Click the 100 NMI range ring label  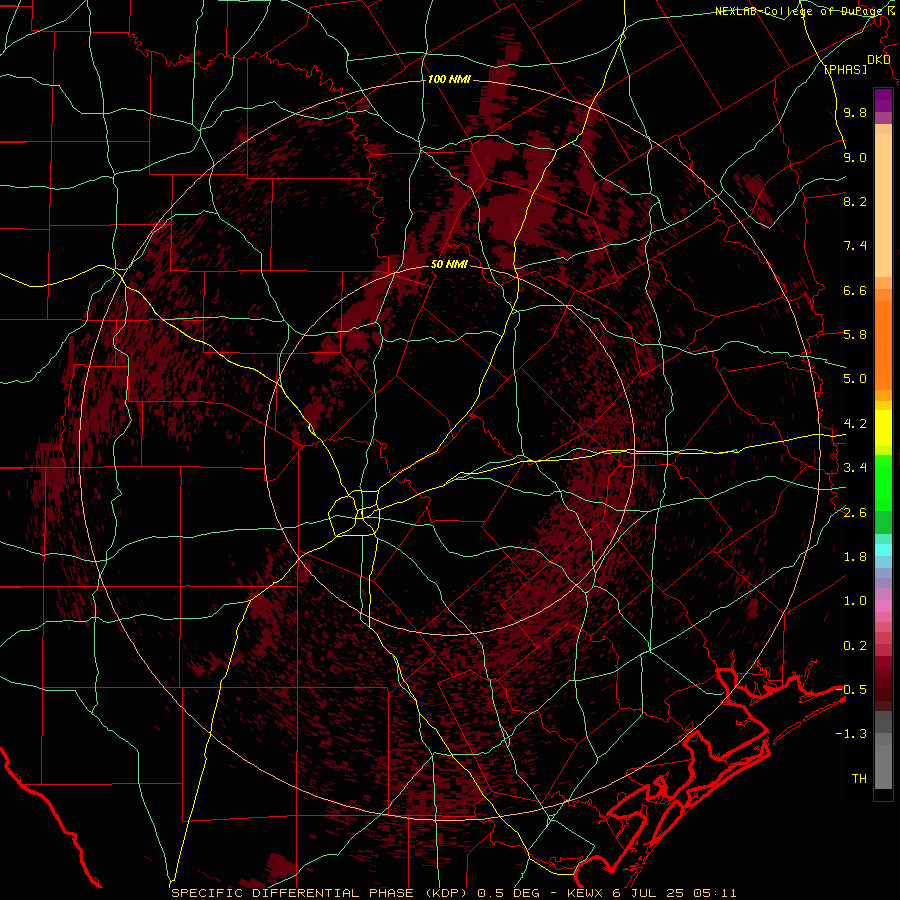coord(449,79)
